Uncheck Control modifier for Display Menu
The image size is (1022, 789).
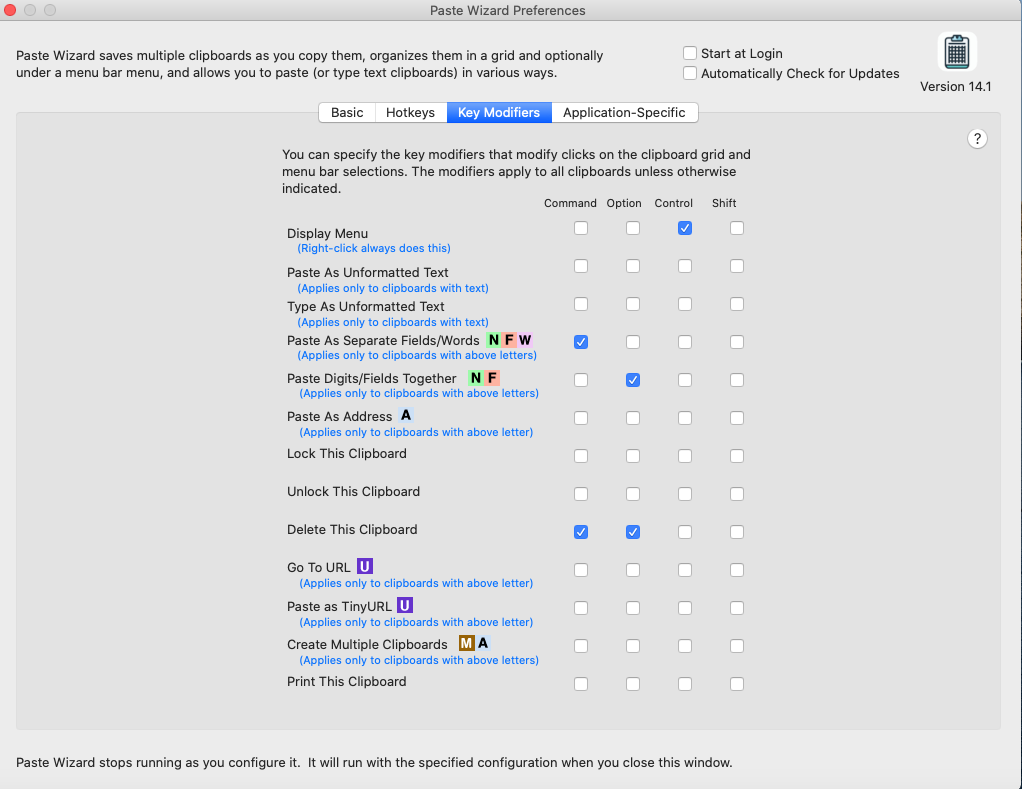pyautogui.click(x=685, y=228)
